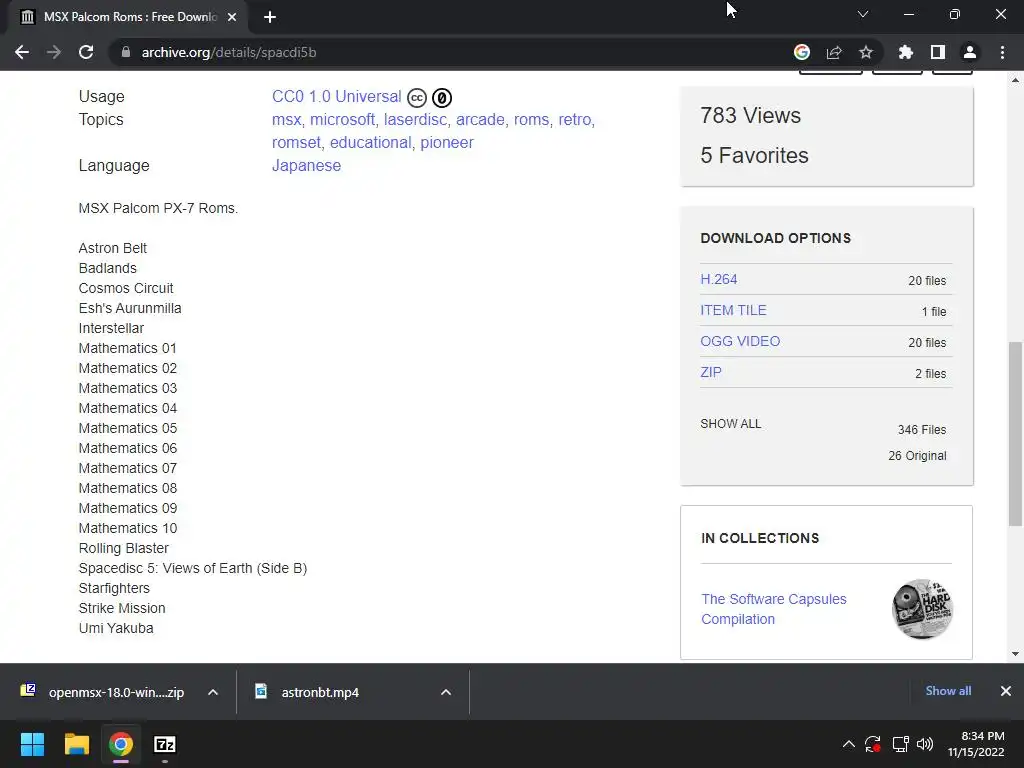The image size is (1024, 768).
Task: Open the arcade topic link
Action: click(480, 120)
